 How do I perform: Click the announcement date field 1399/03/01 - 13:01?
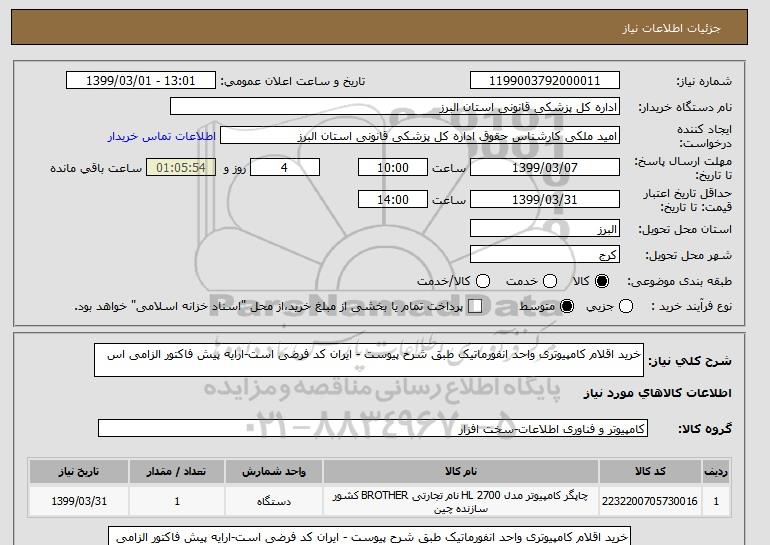140,81
